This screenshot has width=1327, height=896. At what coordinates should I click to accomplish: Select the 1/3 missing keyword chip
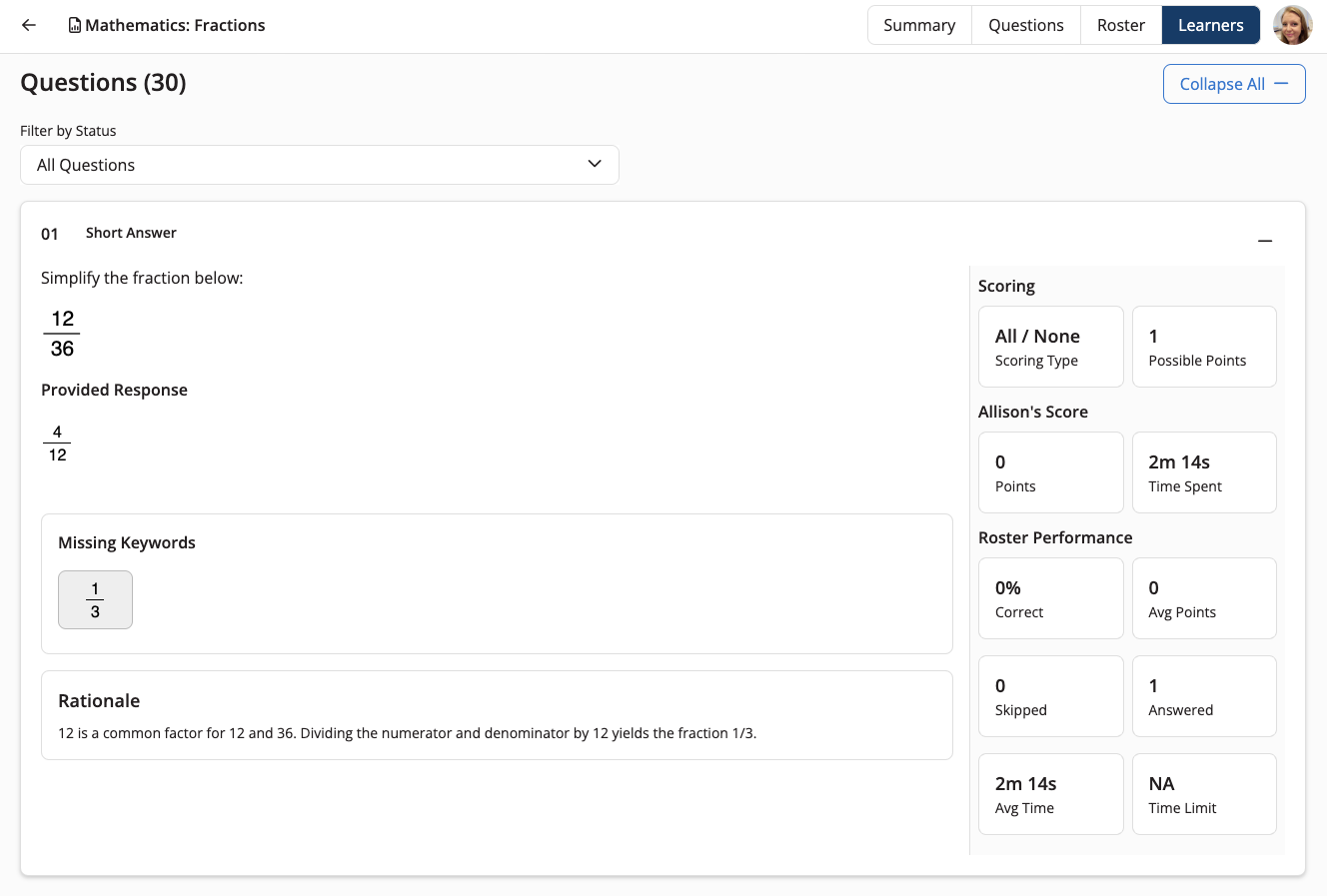click(95, 599)
